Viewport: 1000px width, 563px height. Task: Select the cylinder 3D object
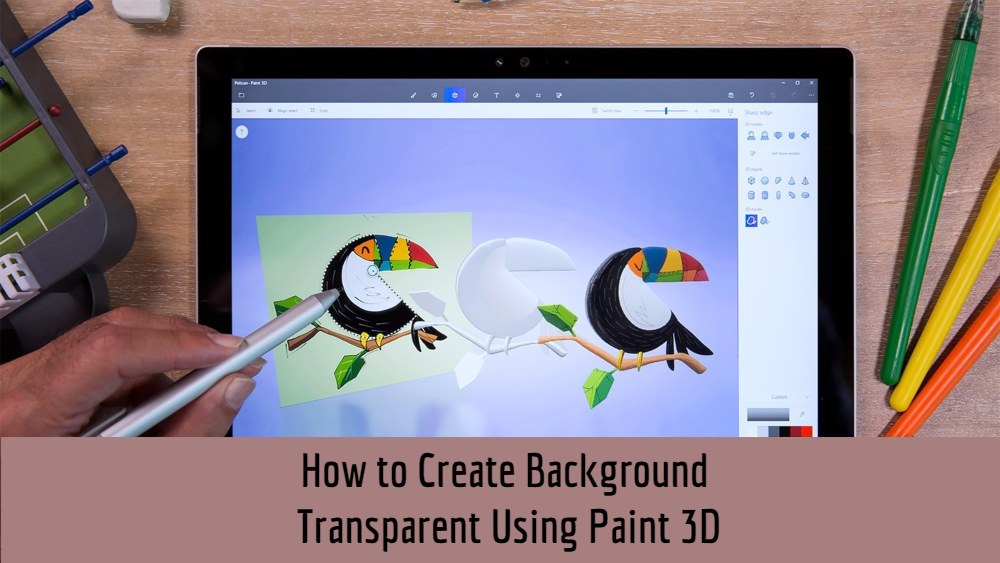click(x=751, y=195)
